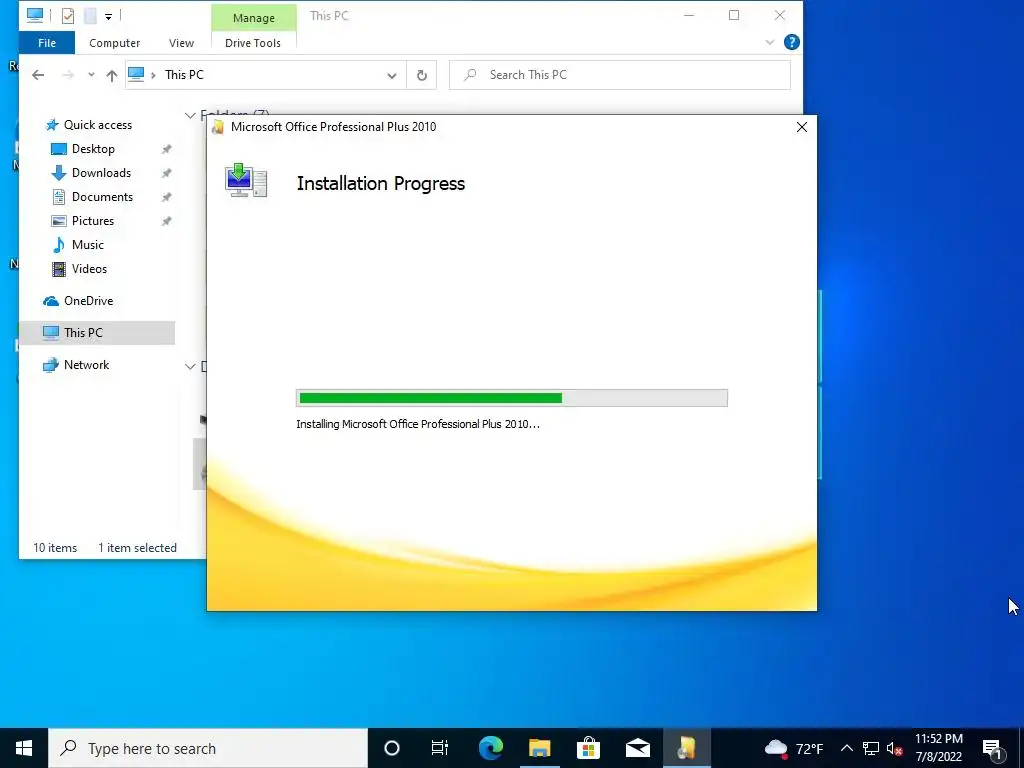The image size is (1024, 768).
Task: Switch to the Computer ribbon tab
Action: [114, 43]
